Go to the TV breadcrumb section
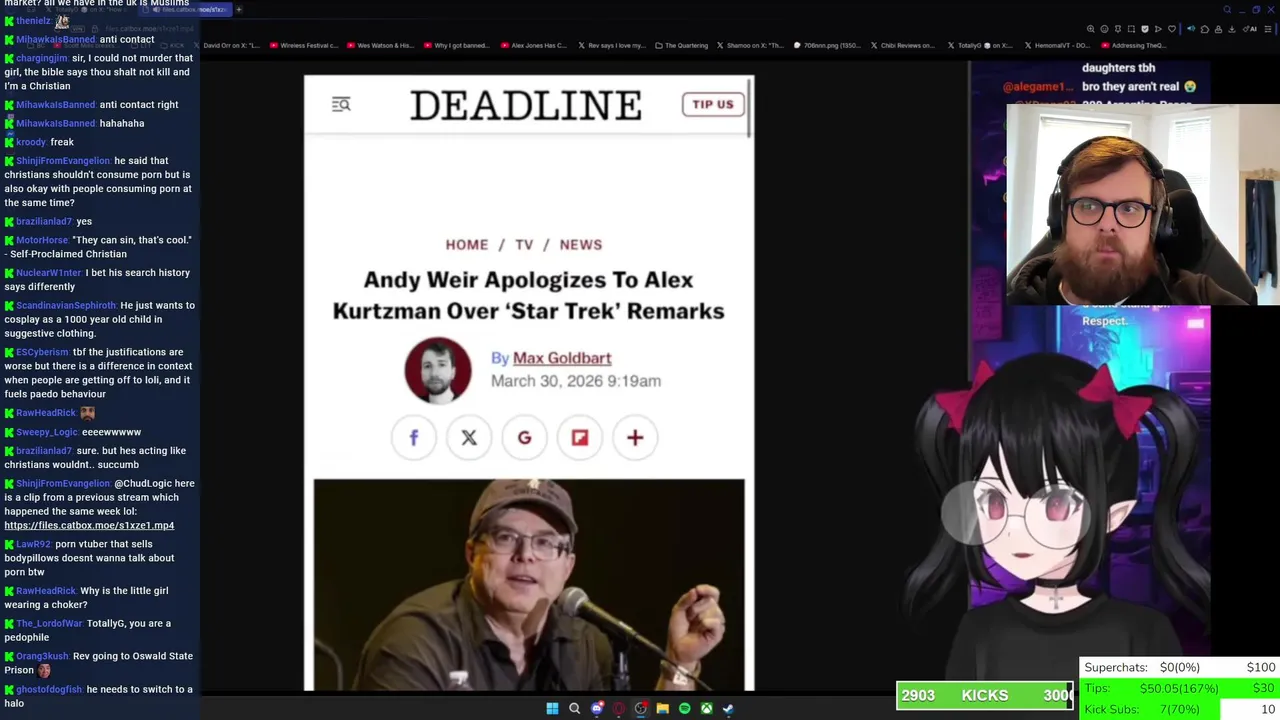The height and width of the screenshot is (720, 1280). coord(524,244)
